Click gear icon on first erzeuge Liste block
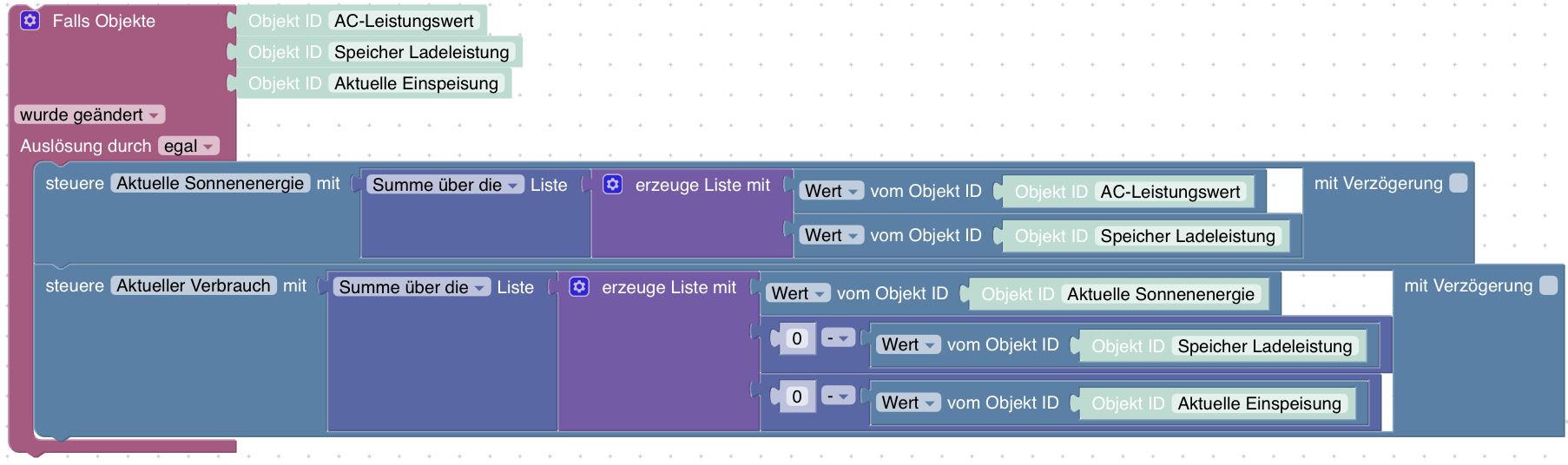This screenshot has height=465, width=1568. pos(613,184)
